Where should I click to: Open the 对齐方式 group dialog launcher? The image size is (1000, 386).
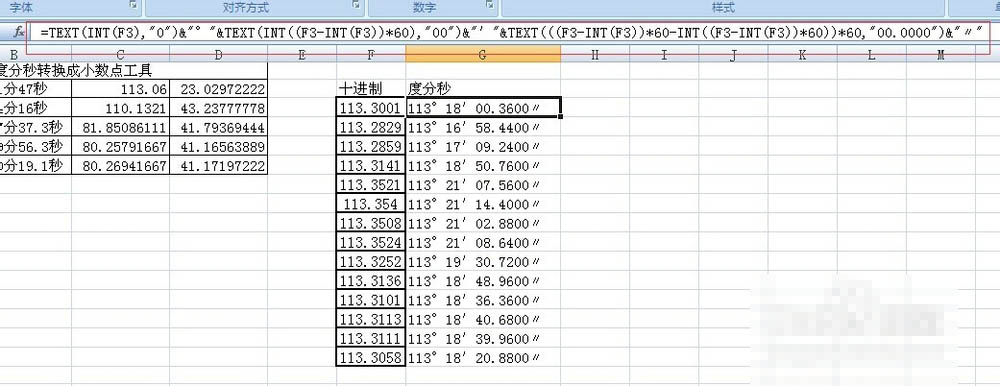click(x=356, y=4)
